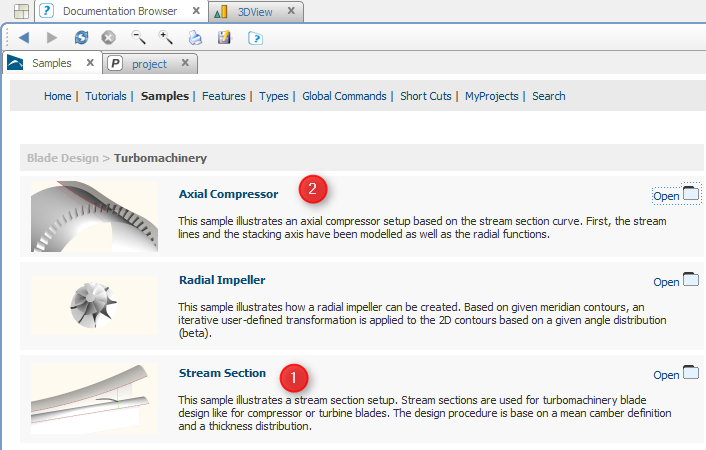The image size is (706, 450).
Task: Click the folder icon beside Stream Section Open
Action: (691, 373)
